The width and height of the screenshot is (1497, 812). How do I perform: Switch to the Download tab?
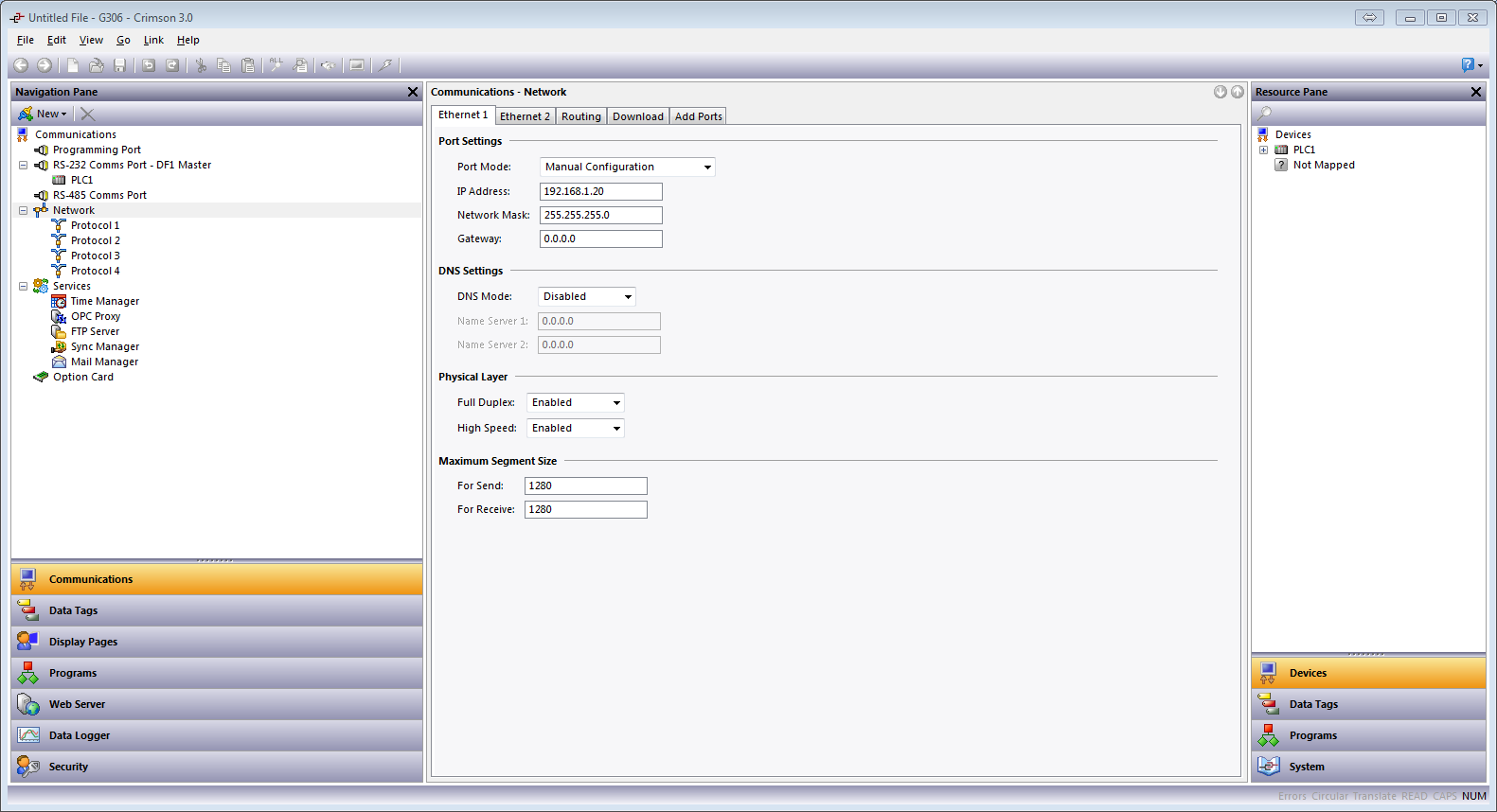(638, 116)
